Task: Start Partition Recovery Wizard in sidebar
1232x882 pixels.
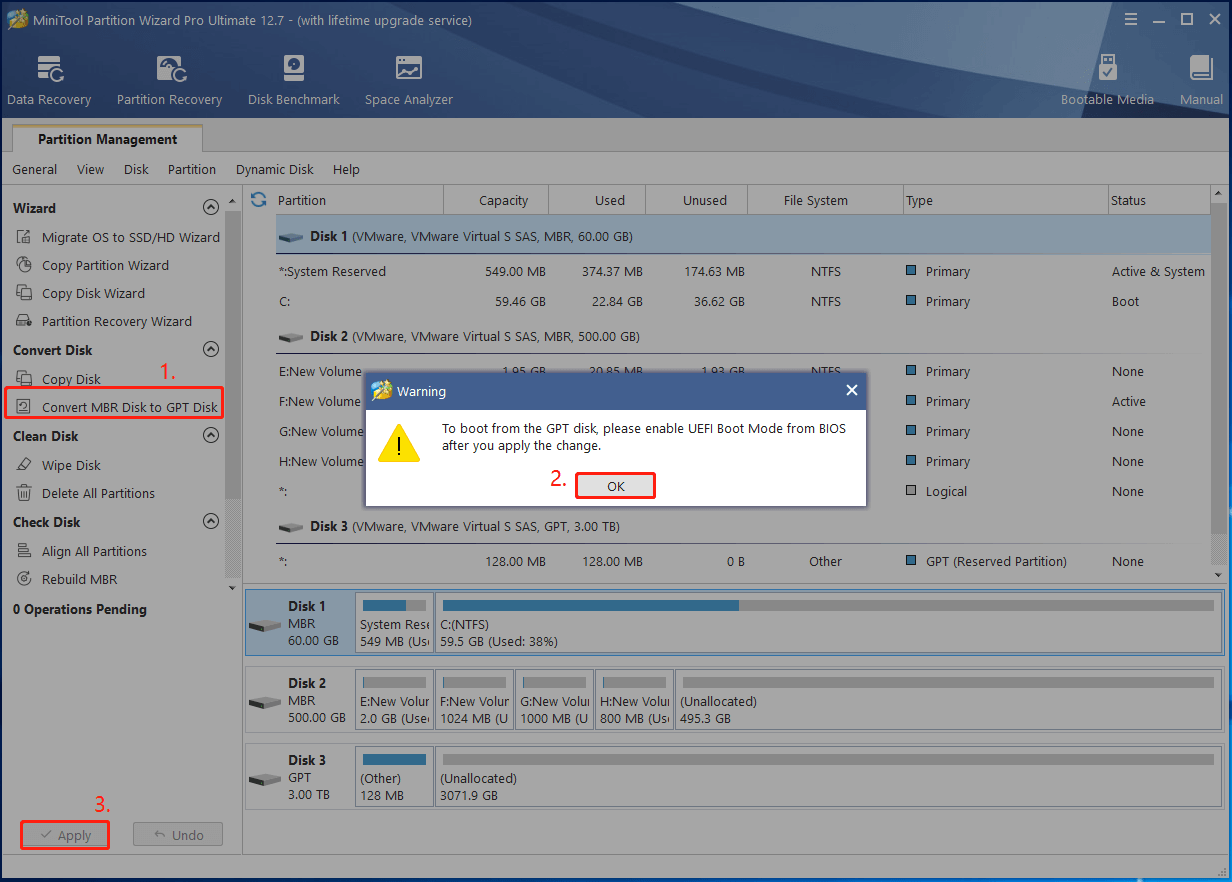Action: (x=103, y=321)
